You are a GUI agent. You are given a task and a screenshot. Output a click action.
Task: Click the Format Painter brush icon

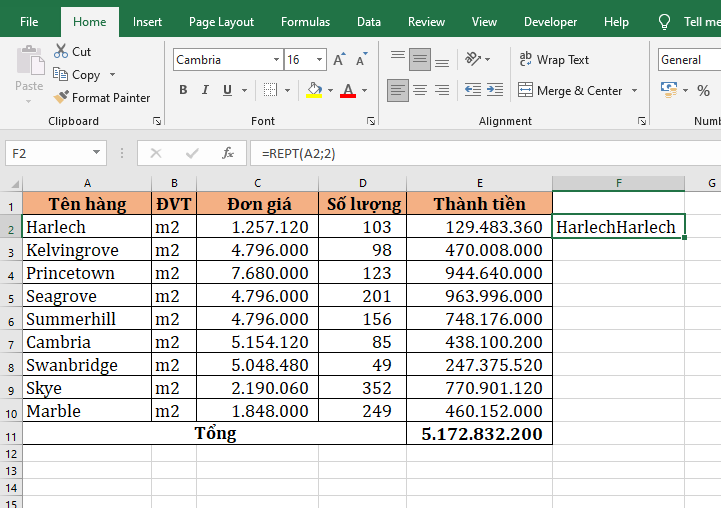[61, 98]
